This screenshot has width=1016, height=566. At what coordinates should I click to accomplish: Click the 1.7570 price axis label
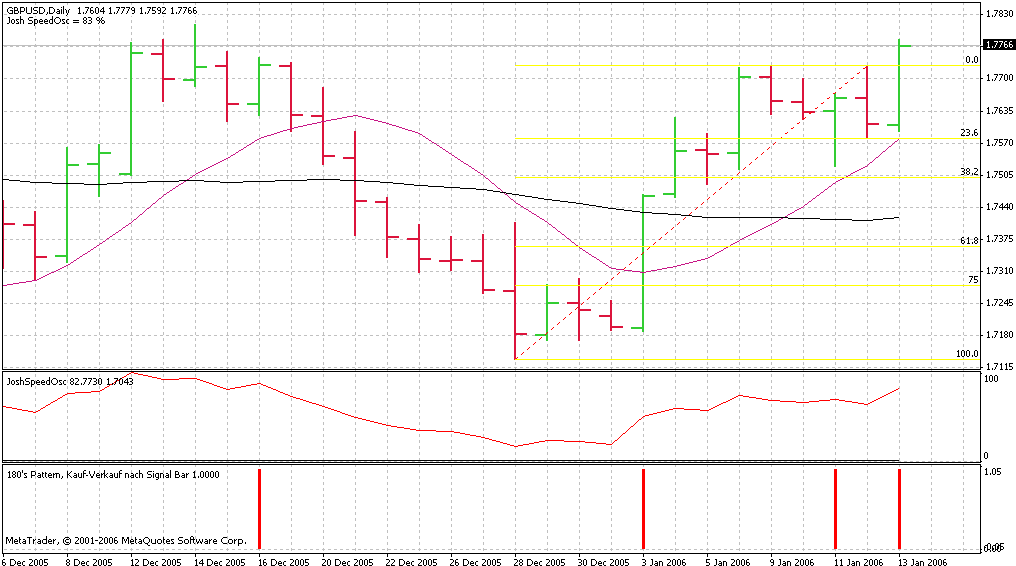point(999,142)
